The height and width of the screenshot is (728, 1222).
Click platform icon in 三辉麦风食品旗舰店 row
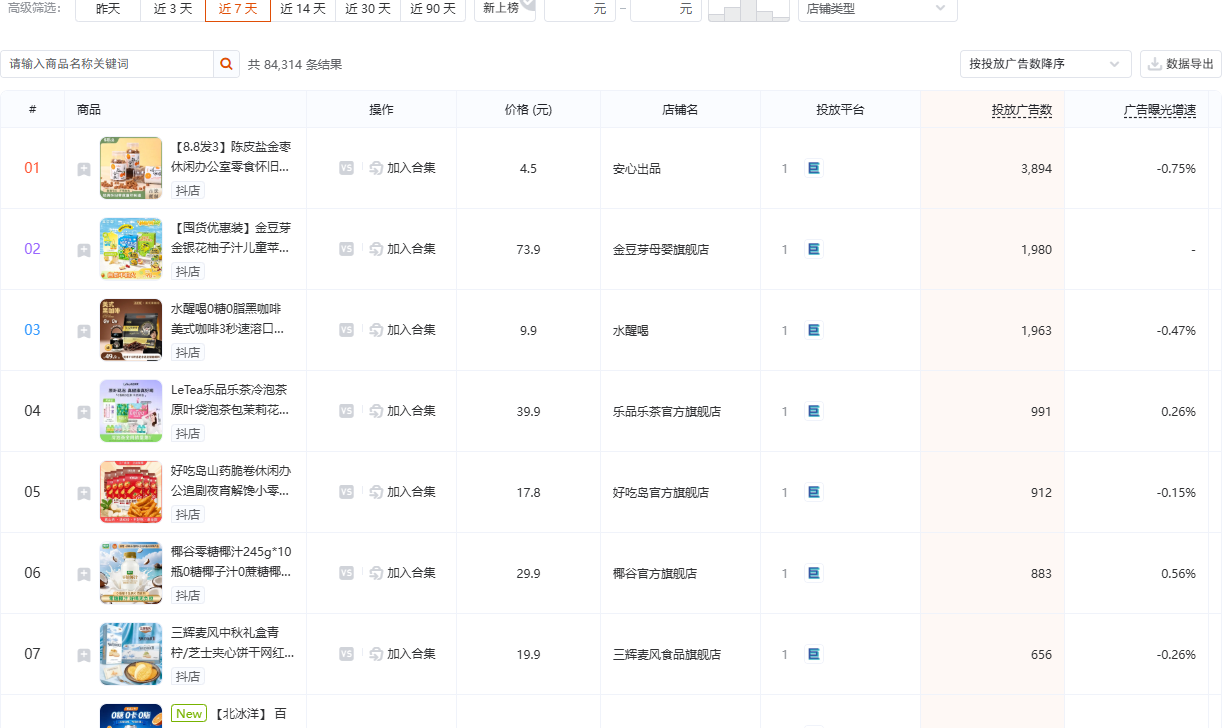tap(814, 654)
